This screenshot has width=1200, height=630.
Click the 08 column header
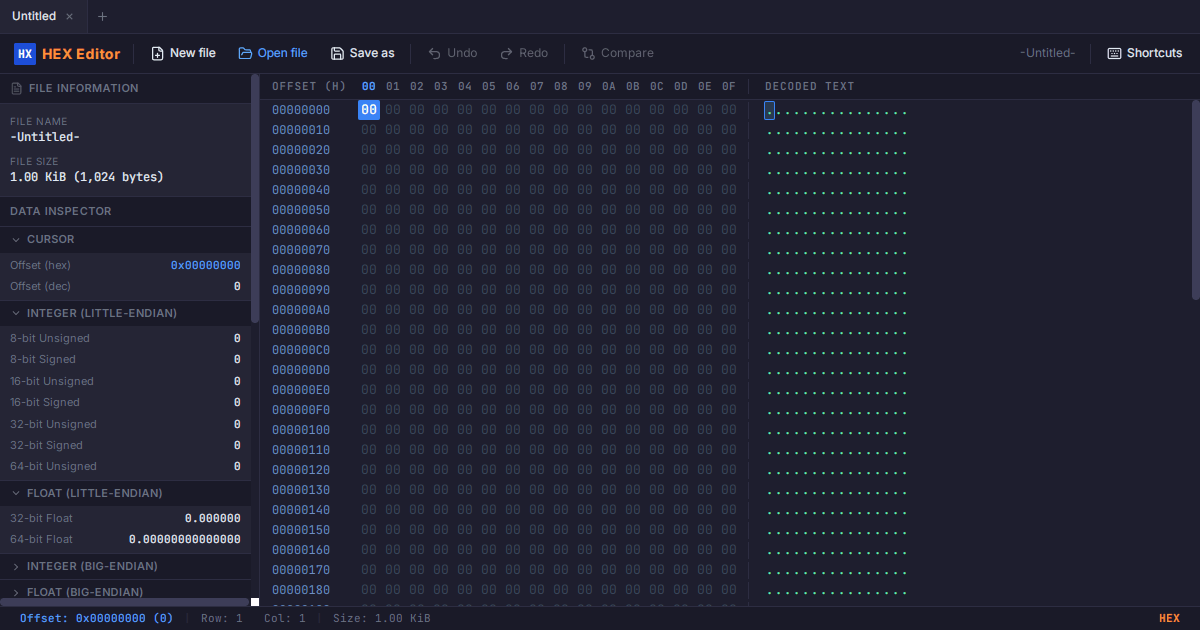tap(561, 86)
